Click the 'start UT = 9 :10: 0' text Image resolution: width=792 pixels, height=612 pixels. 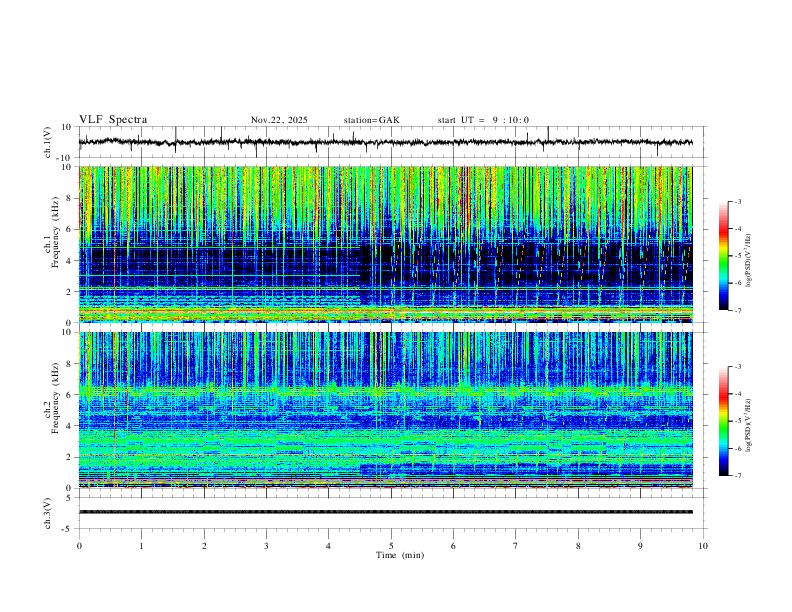click(483, 120)
